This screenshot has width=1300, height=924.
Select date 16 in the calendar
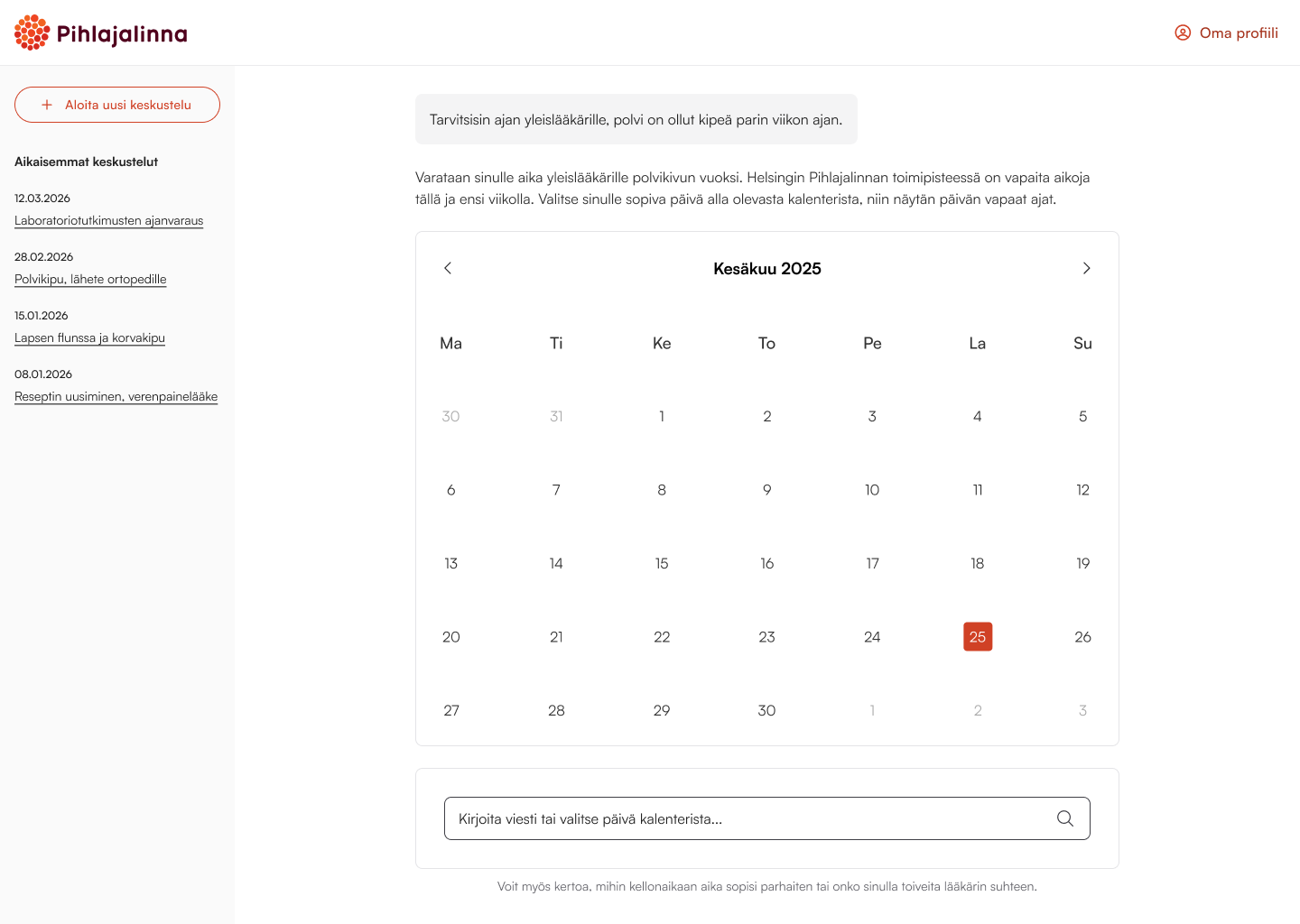(x=766, y=563)
